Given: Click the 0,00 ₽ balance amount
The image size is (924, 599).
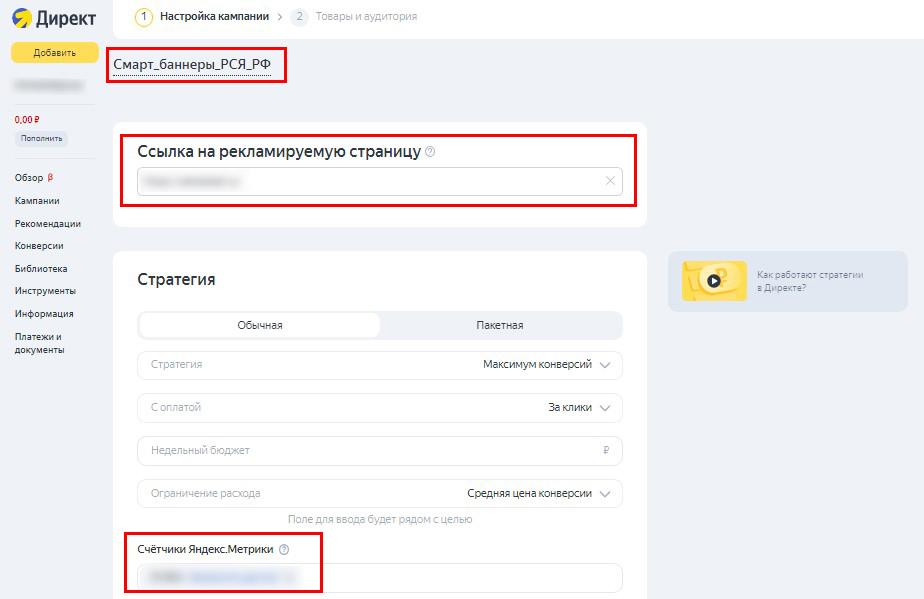Looking at the screenshot, I should tap(27, 120).
